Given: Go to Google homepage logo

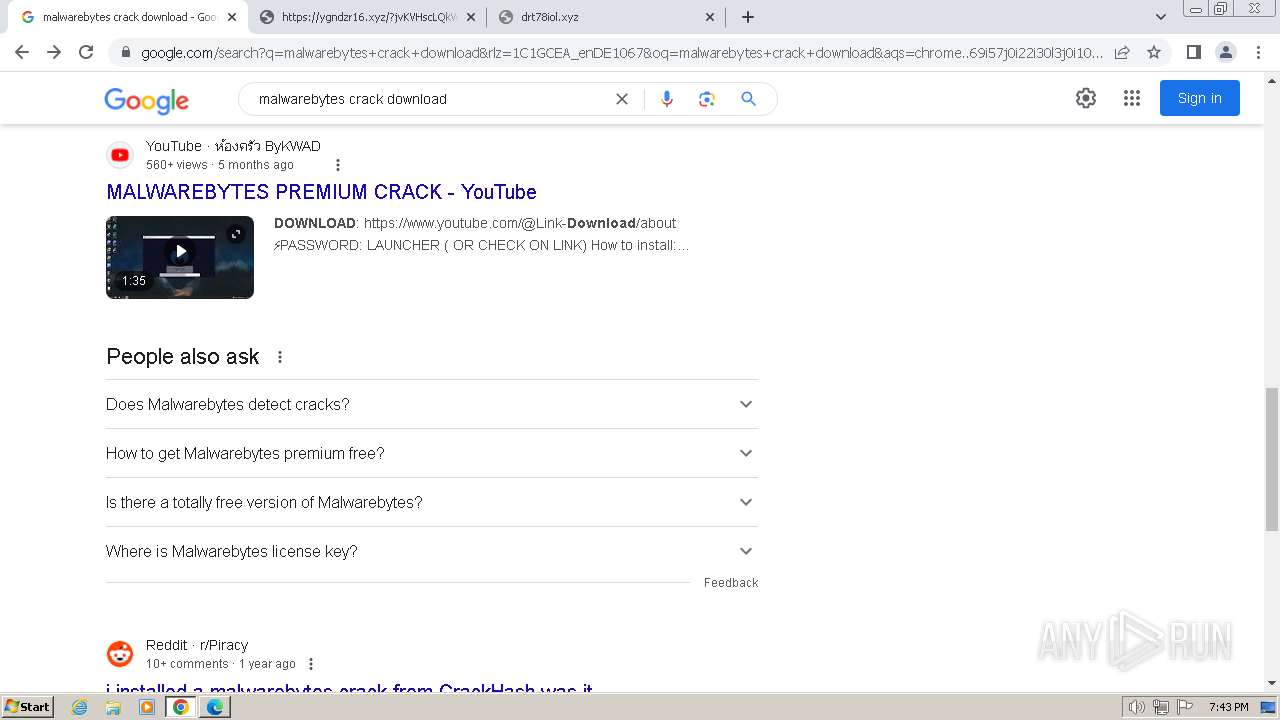Looking at the screenshot, I should 146,100.
